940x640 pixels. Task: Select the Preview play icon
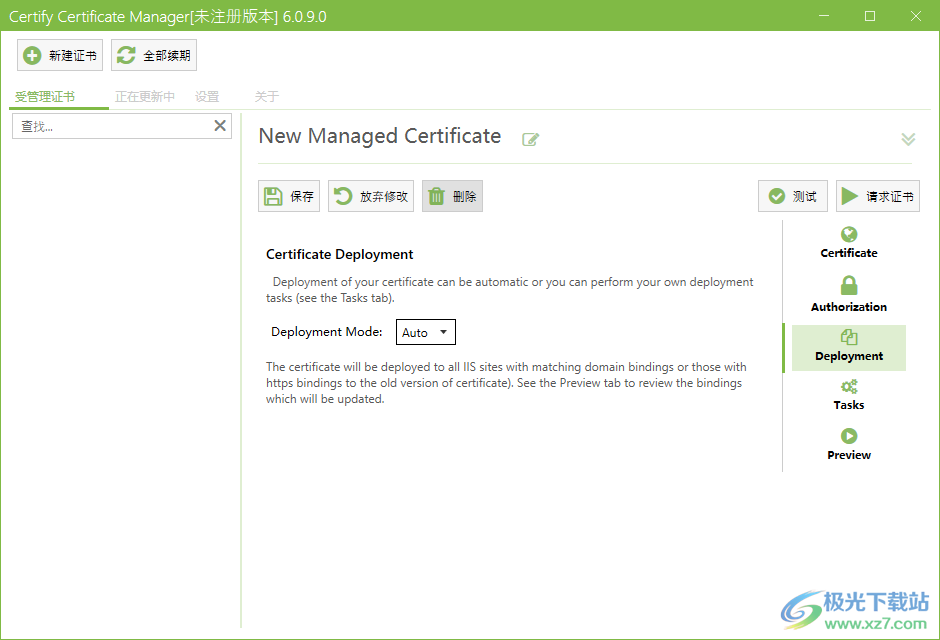pyautogui.click(x=849, y=436)
